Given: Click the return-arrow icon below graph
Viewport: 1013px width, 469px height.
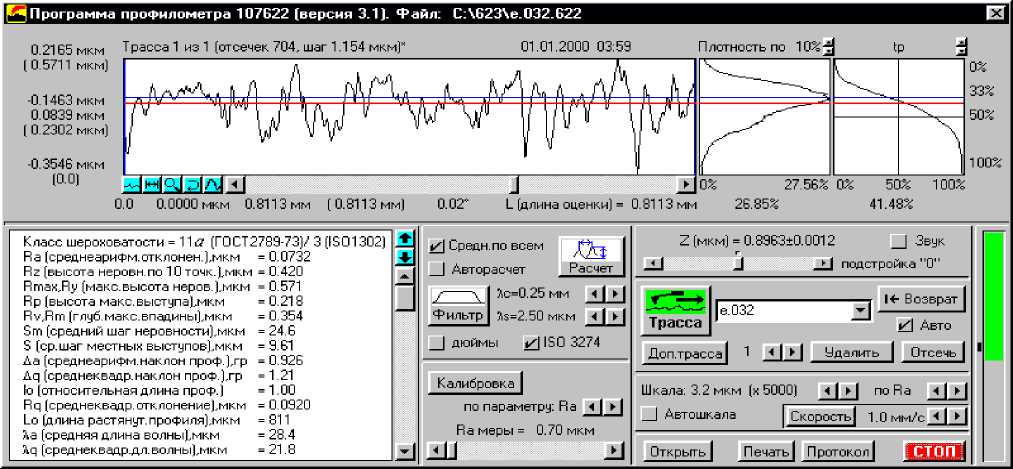Looking at the screenshot, I should point(192,185).
